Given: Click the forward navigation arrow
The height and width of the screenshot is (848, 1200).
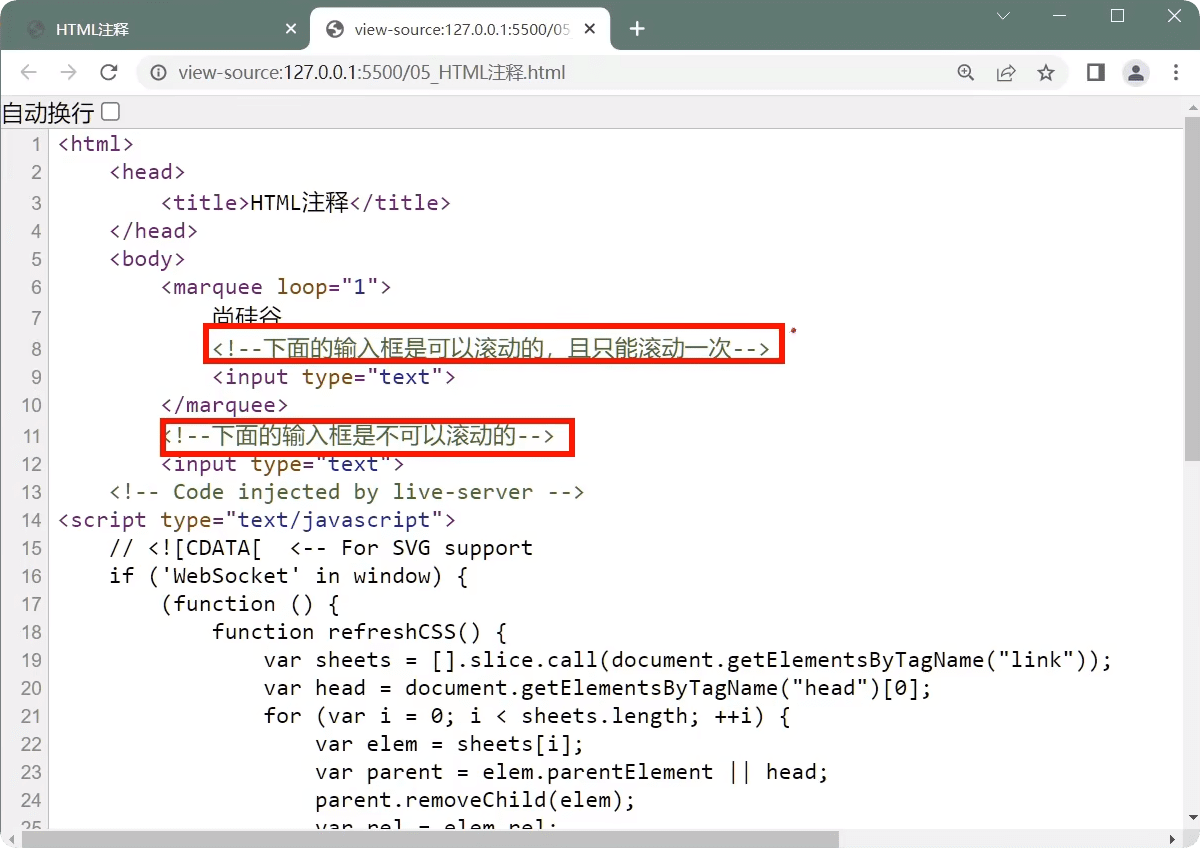Looking at the screenshot, I should [x=68, y=72].
